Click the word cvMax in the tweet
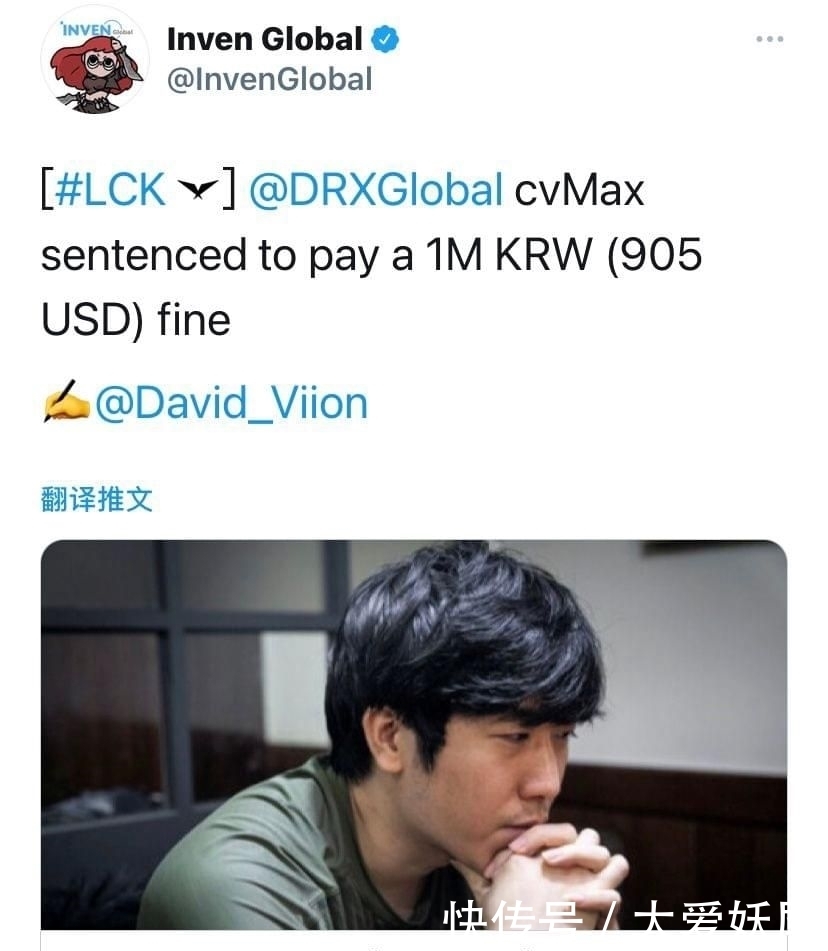The height and width of the screenshot is (951, 828). (579, 190)
